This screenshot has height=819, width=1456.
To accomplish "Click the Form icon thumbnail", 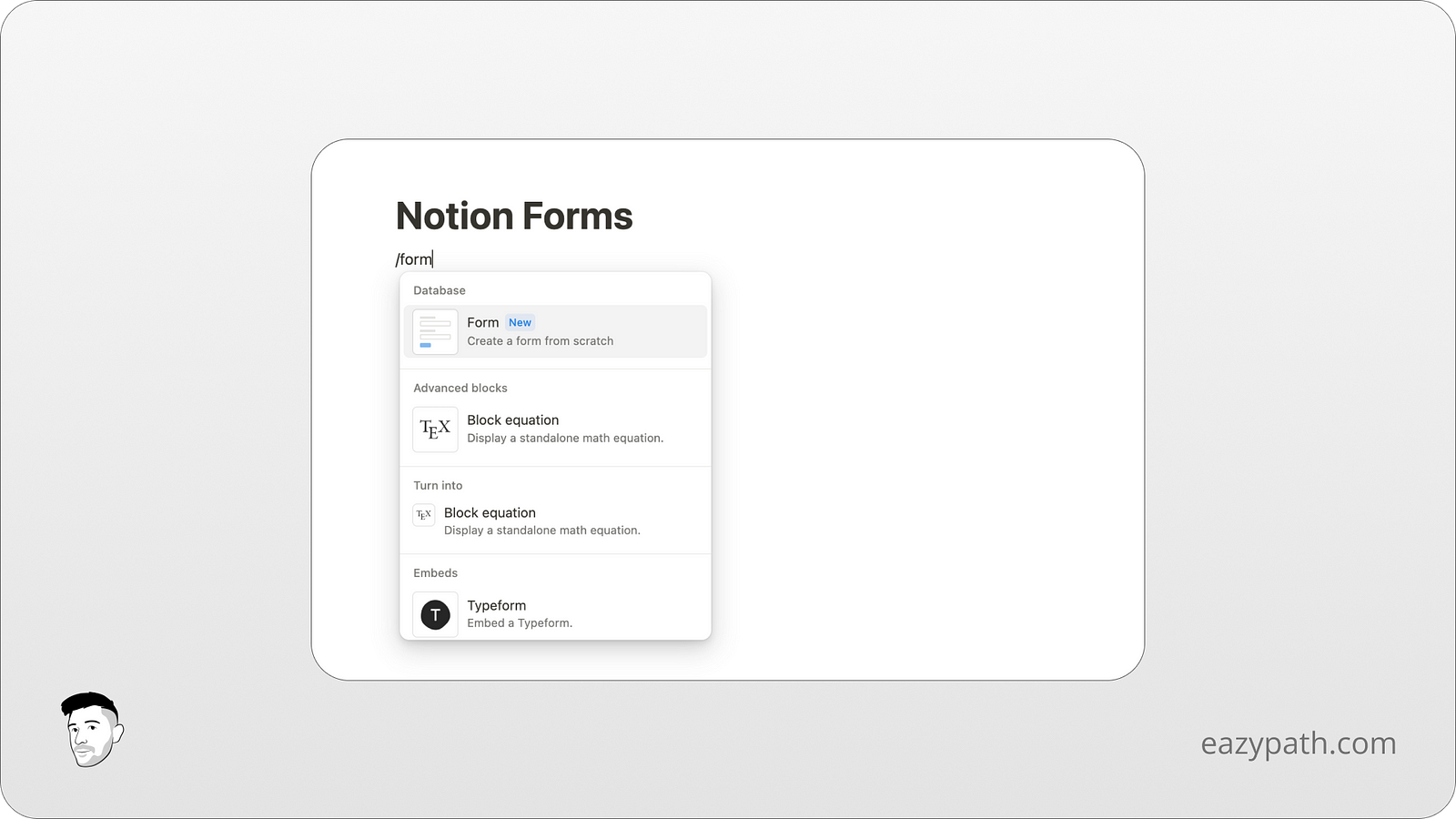I will [435, 332].
